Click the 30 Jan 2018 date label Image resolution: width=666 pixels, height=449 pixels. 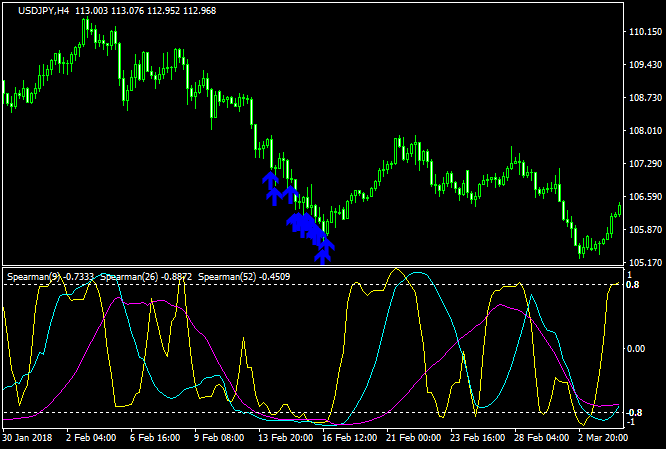point(28,438)
